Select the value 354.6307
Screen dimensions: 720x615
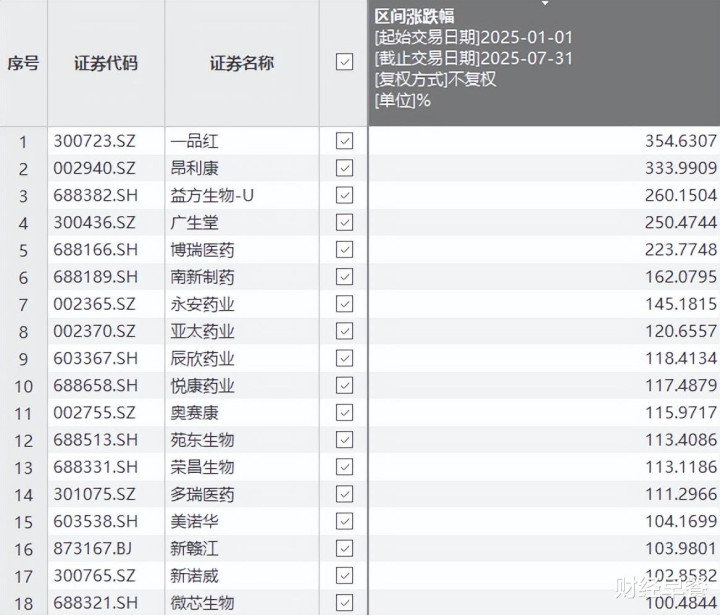[681, 141]
